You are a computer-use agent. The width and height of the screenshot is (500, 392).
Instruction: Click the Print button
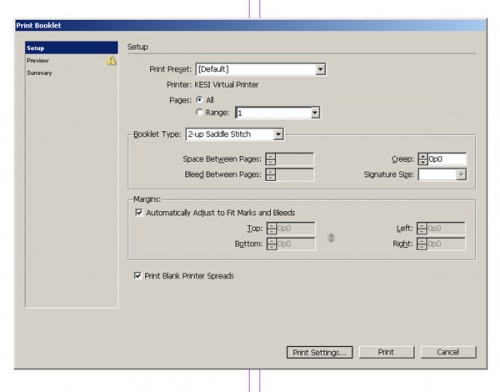(387, 352)
